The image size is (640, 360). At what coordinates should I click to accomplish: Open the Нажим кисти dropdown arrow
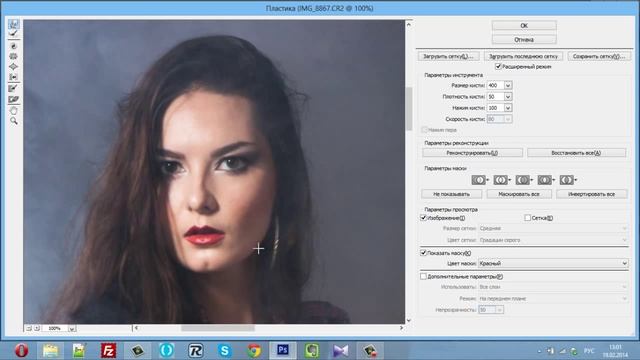[508, 108]
